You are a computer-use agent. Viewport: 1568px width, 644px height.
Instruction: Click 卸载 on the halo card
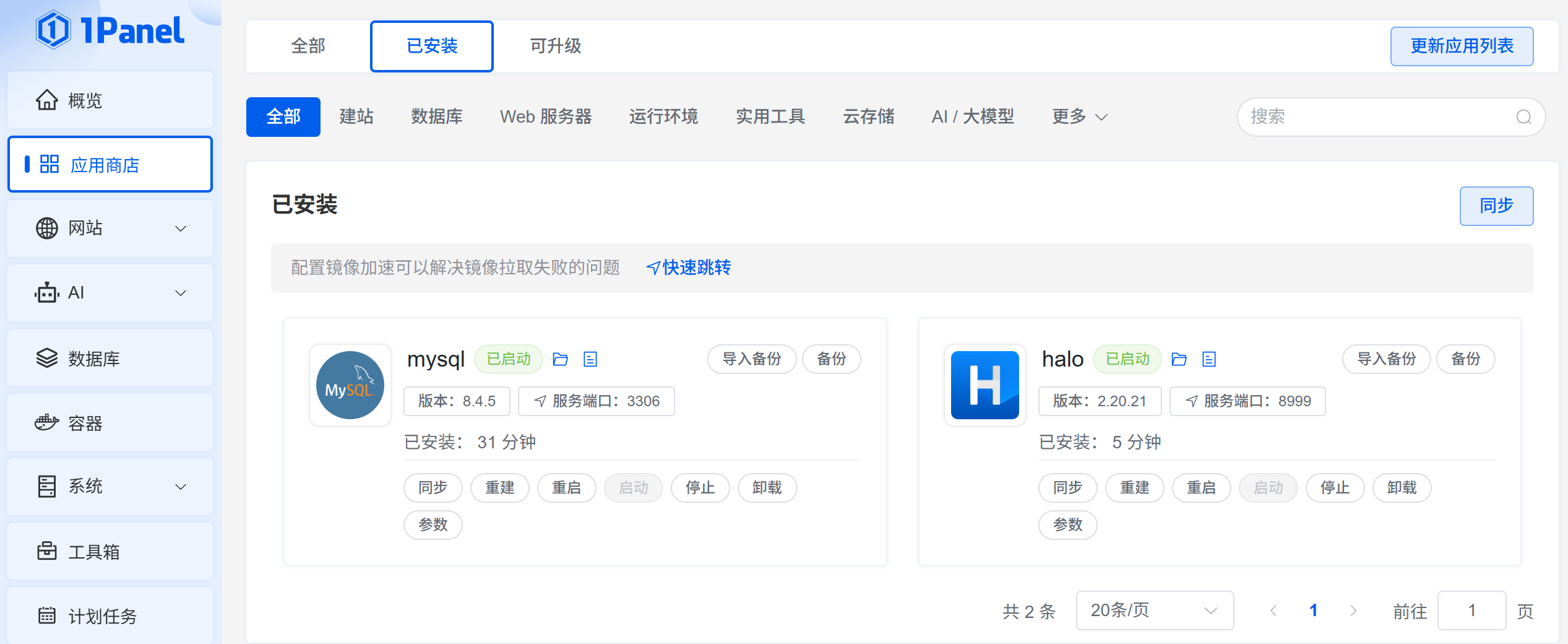(1402, 488)
